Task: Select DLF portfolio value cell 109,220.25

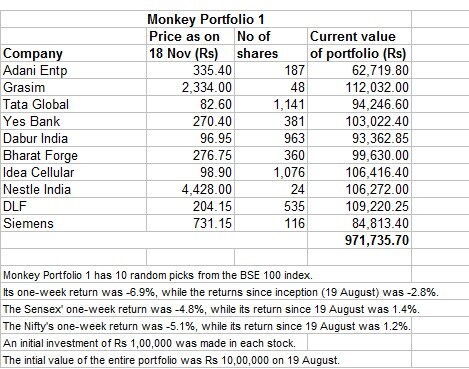Action: click(359, 206)
